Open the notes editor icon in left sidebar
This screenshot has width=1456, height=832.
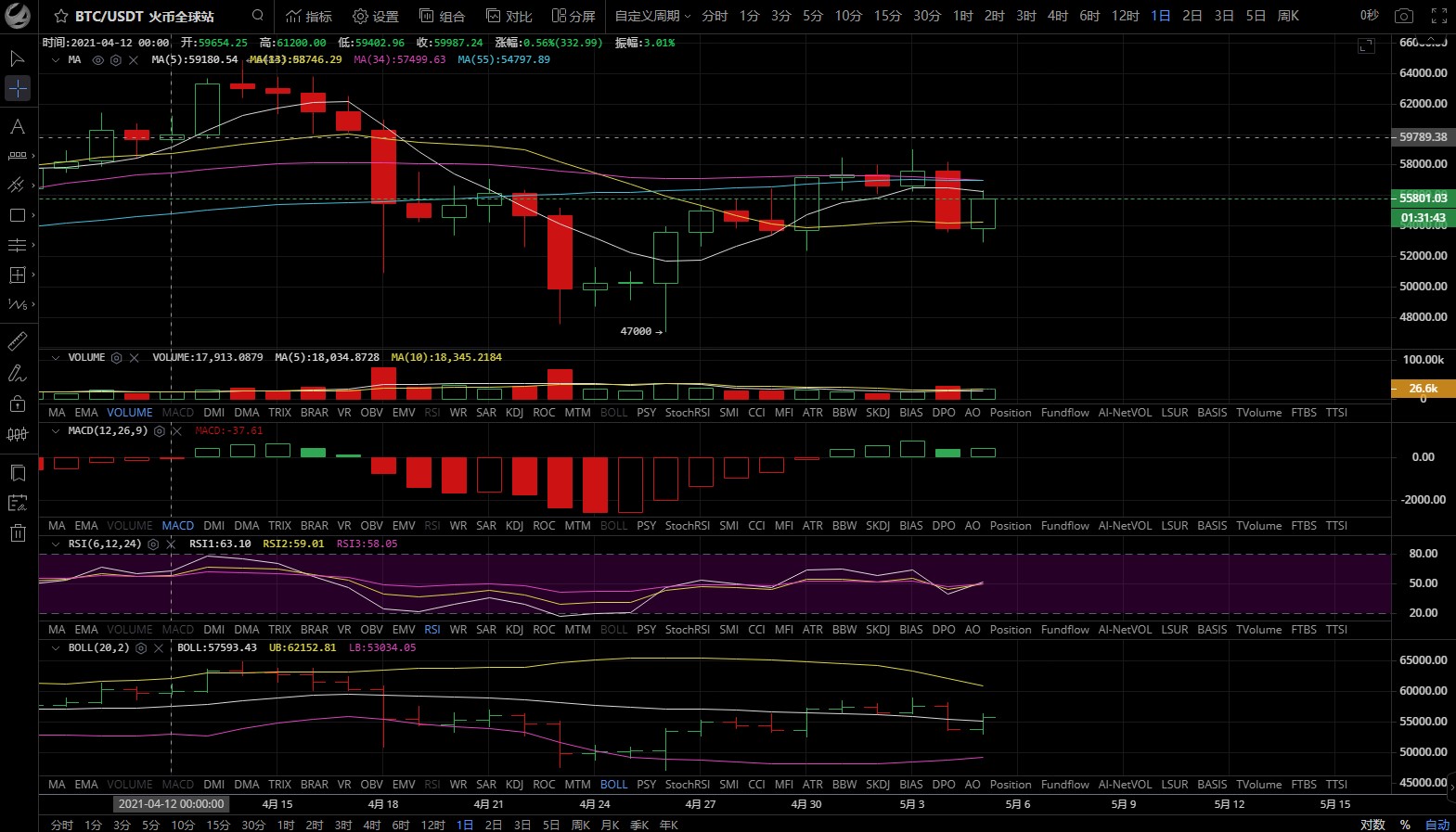point(17,503)
